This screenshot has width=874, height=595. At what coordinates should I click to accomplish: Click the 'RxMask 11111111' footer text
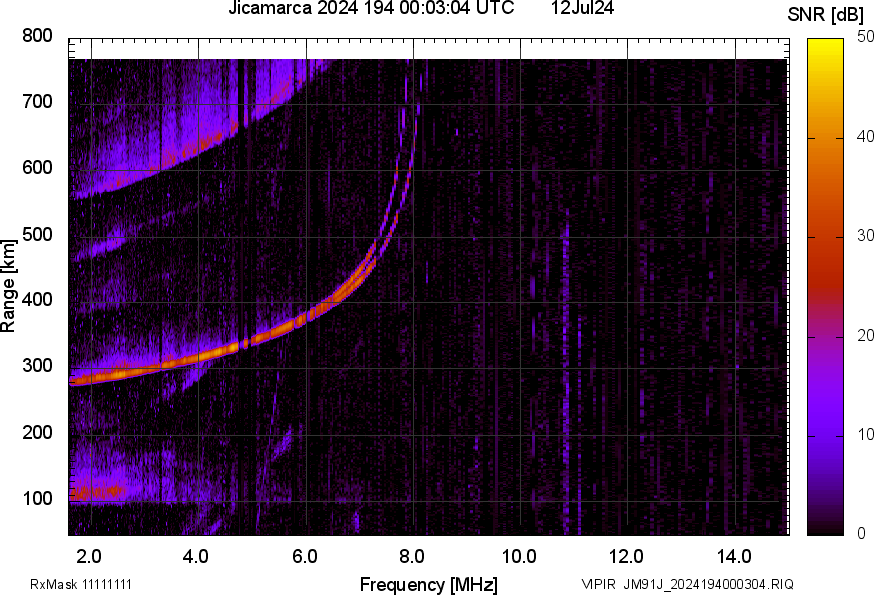(81, 584)
